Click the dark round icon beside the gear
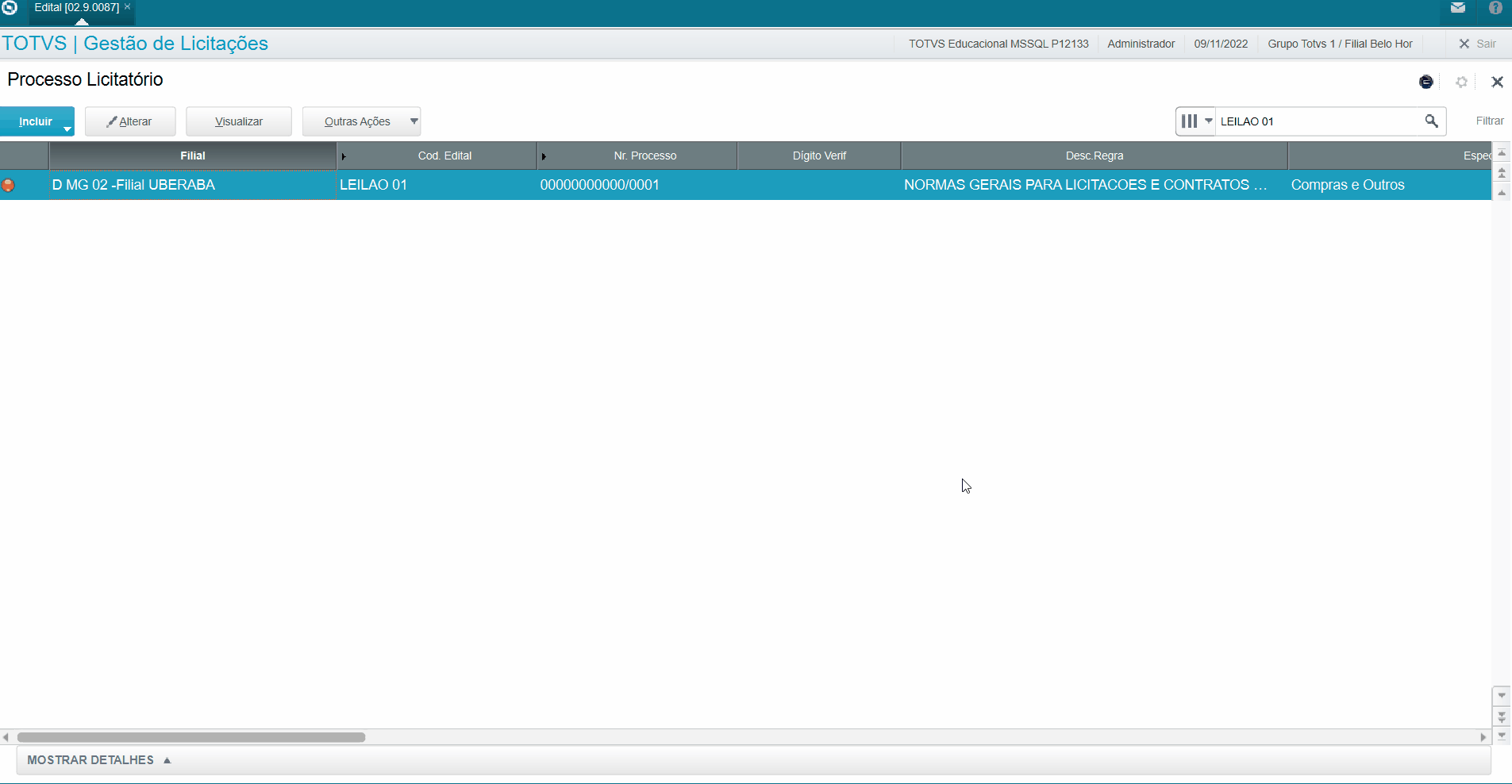This screenshot has height=784, width=1512. [1426, 82]
